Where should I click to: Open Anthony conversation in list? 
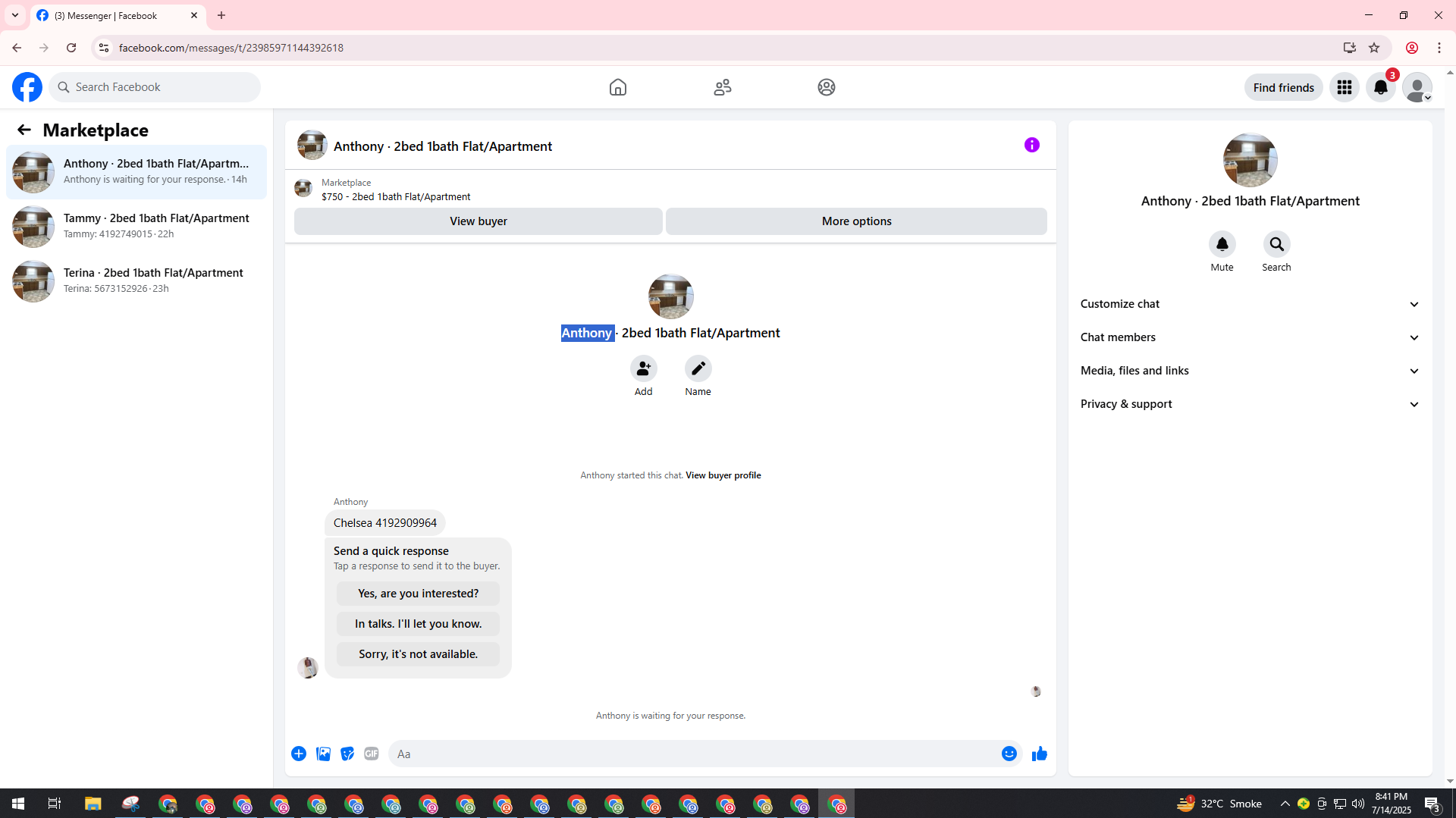click(x=136, y=172)
